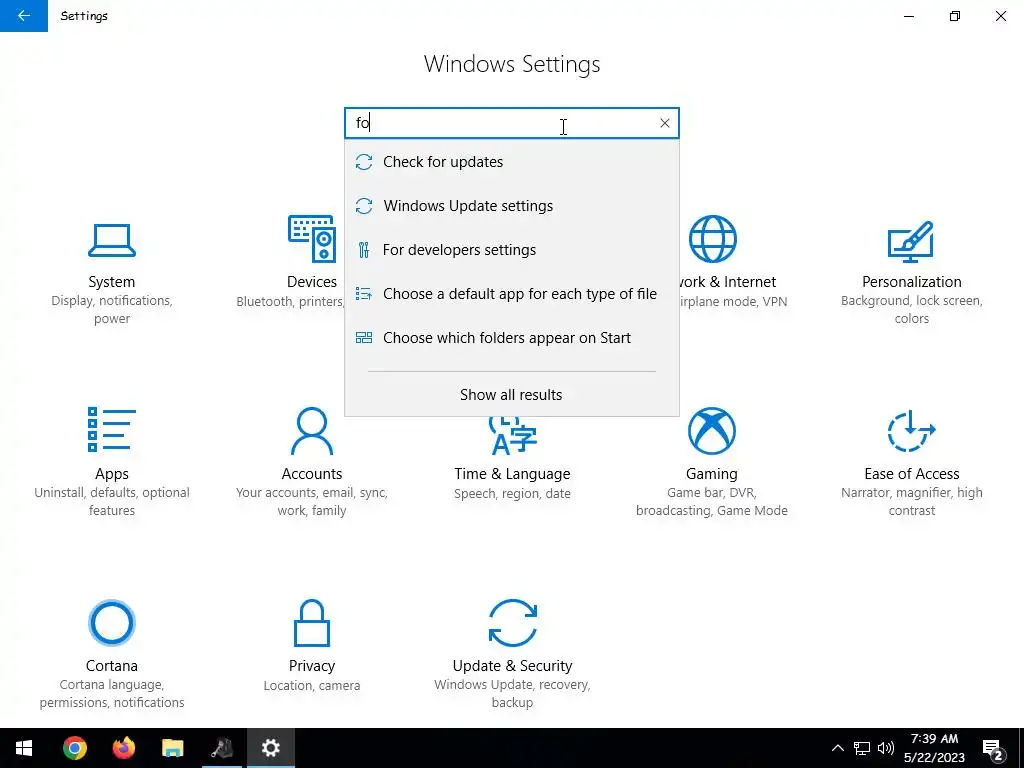Screen dimensions: 1024x768
Task: Click the 'Ease of Access' label
Action: click(x=912, y=473)
